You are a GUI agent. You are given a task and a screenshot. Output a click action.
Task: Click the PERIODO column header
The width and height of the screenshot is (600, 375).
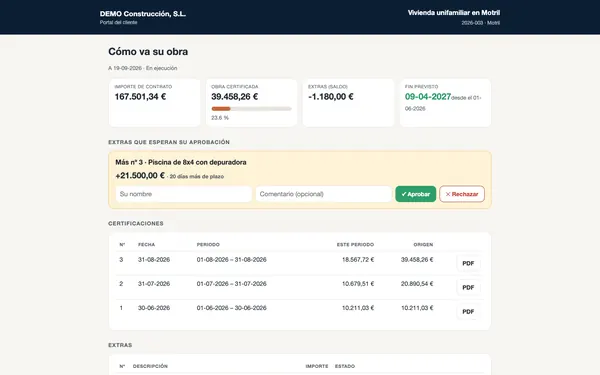pyautogui.click(x=208, y=245)
